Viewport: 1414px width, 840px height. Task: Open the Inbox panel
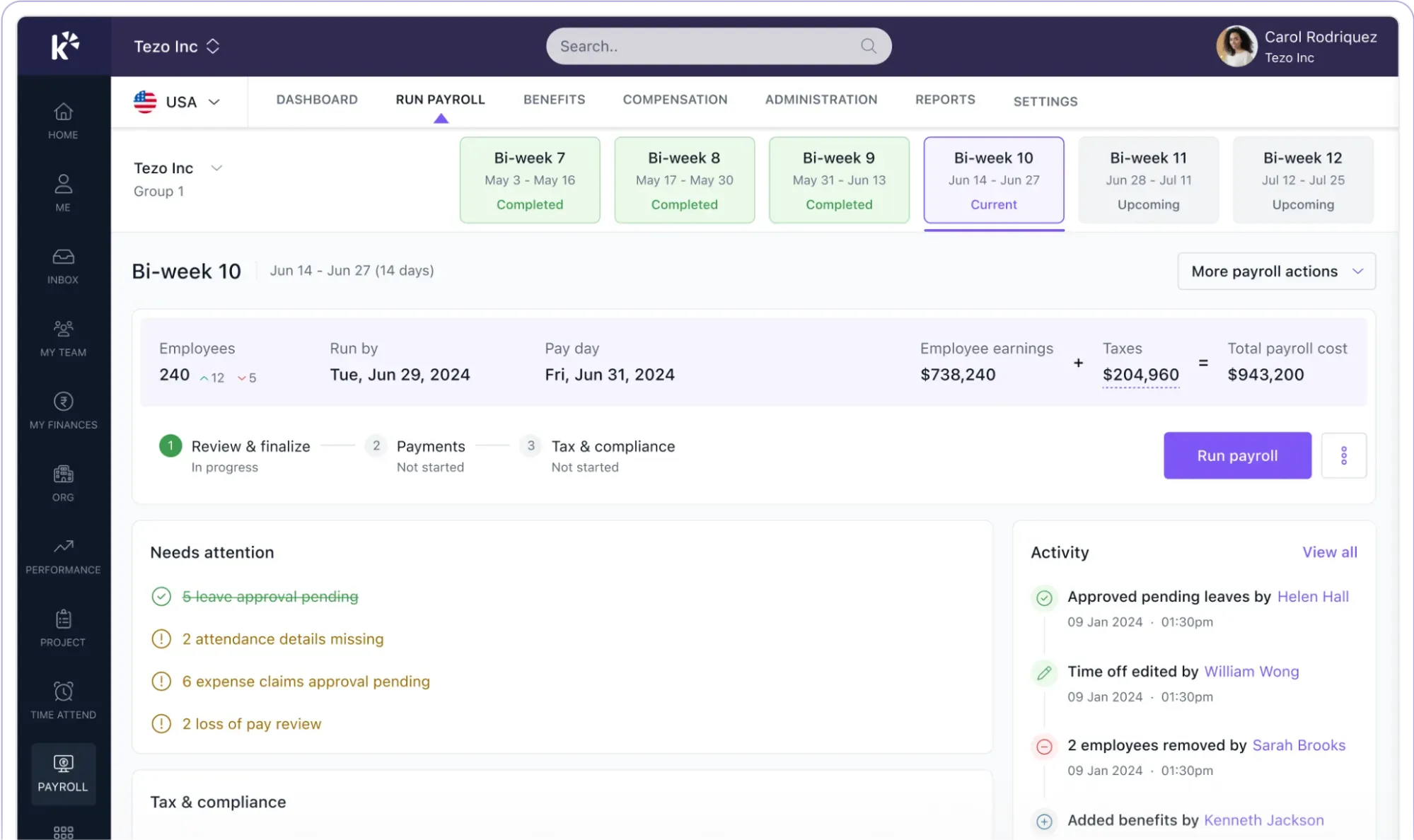(63, 265)
